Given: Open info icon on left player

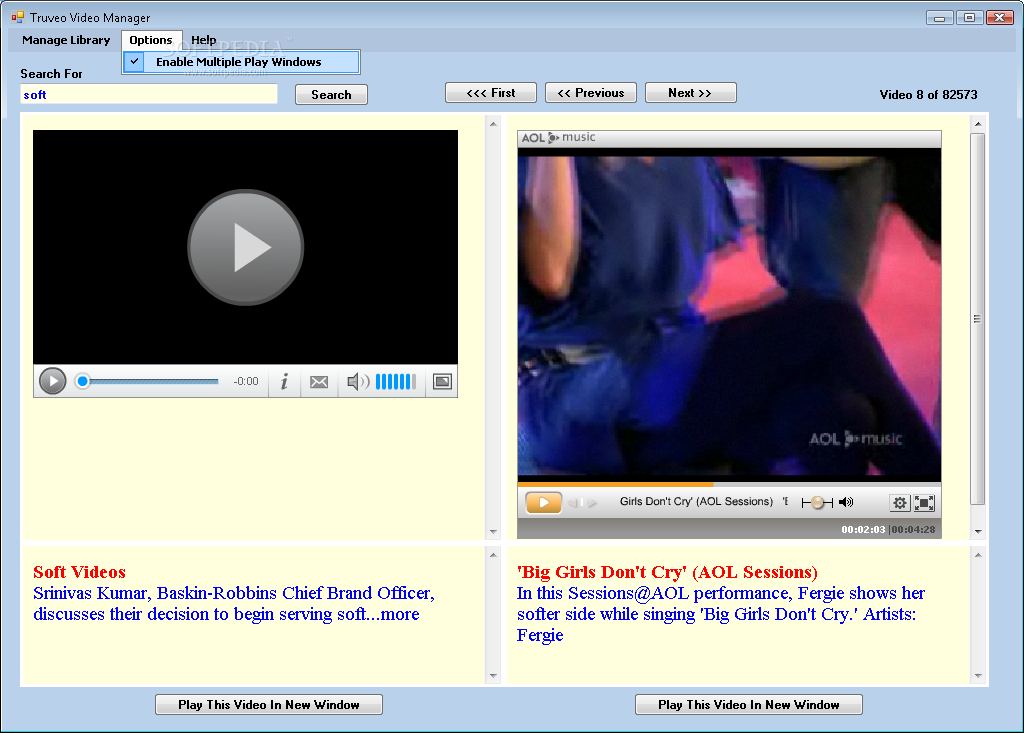Looking at the screenshot, I should coord(284,382).
